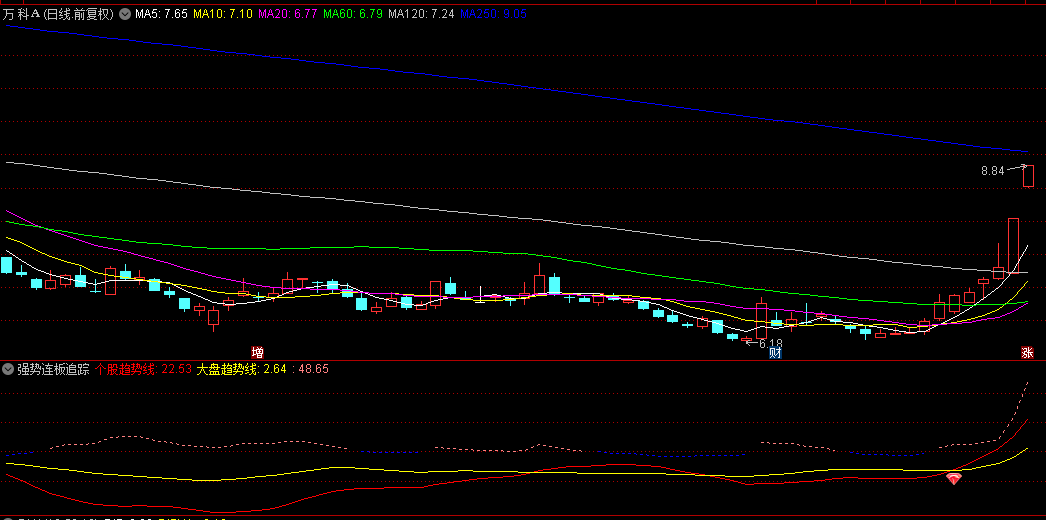
Task: Click the 财 financial report marker icon
Action: [x=775, y=353]
